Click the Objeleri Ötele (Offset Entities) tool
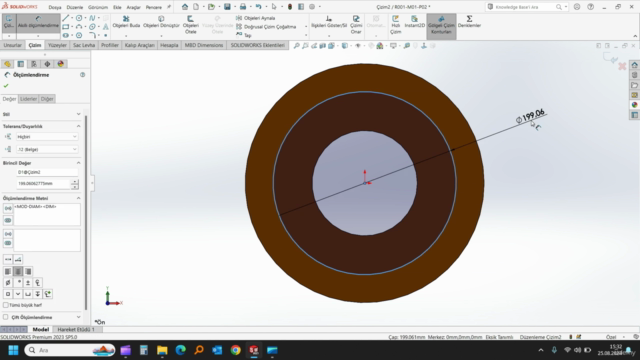Viewport: 640px width, 360px height. [x=191, y=24]
